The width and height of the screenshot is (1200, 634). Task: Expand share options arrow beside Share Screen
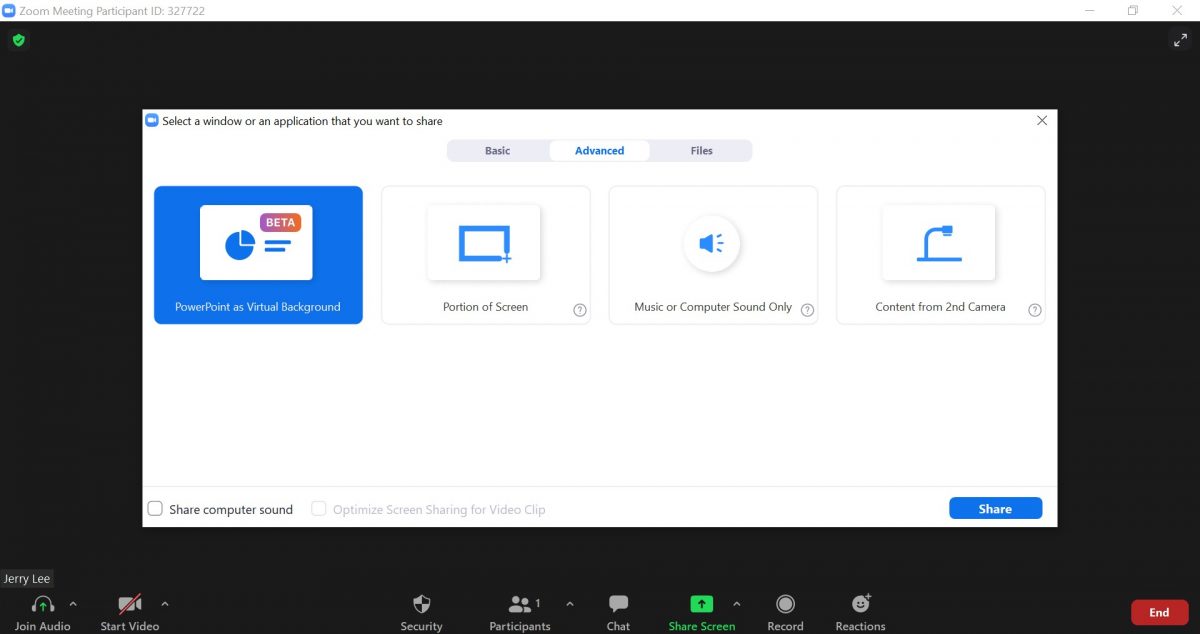click(737, 604)
